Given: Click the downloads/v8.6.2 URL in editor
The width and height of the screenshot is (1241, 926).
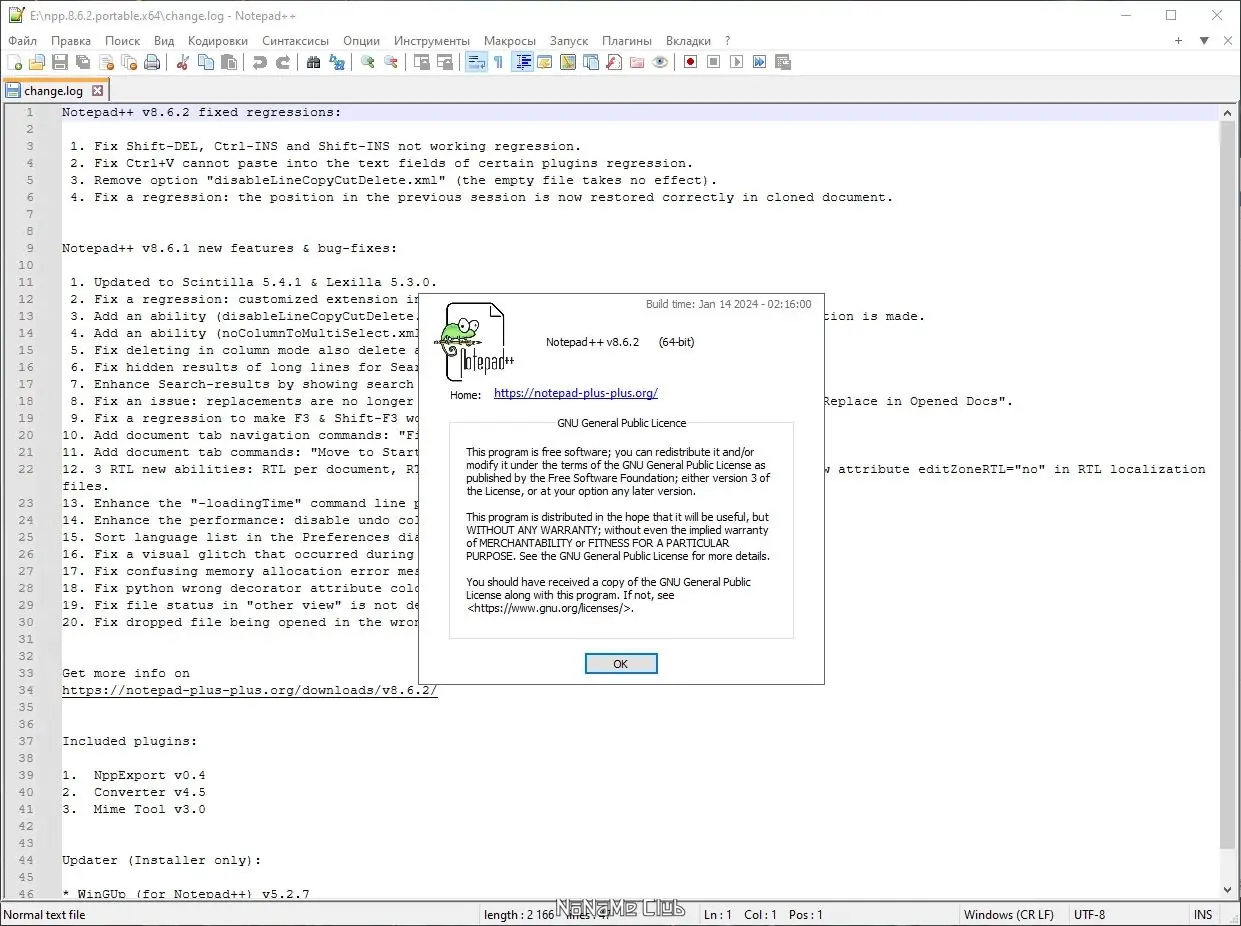Looking at the screenshot, I should 250,690.
